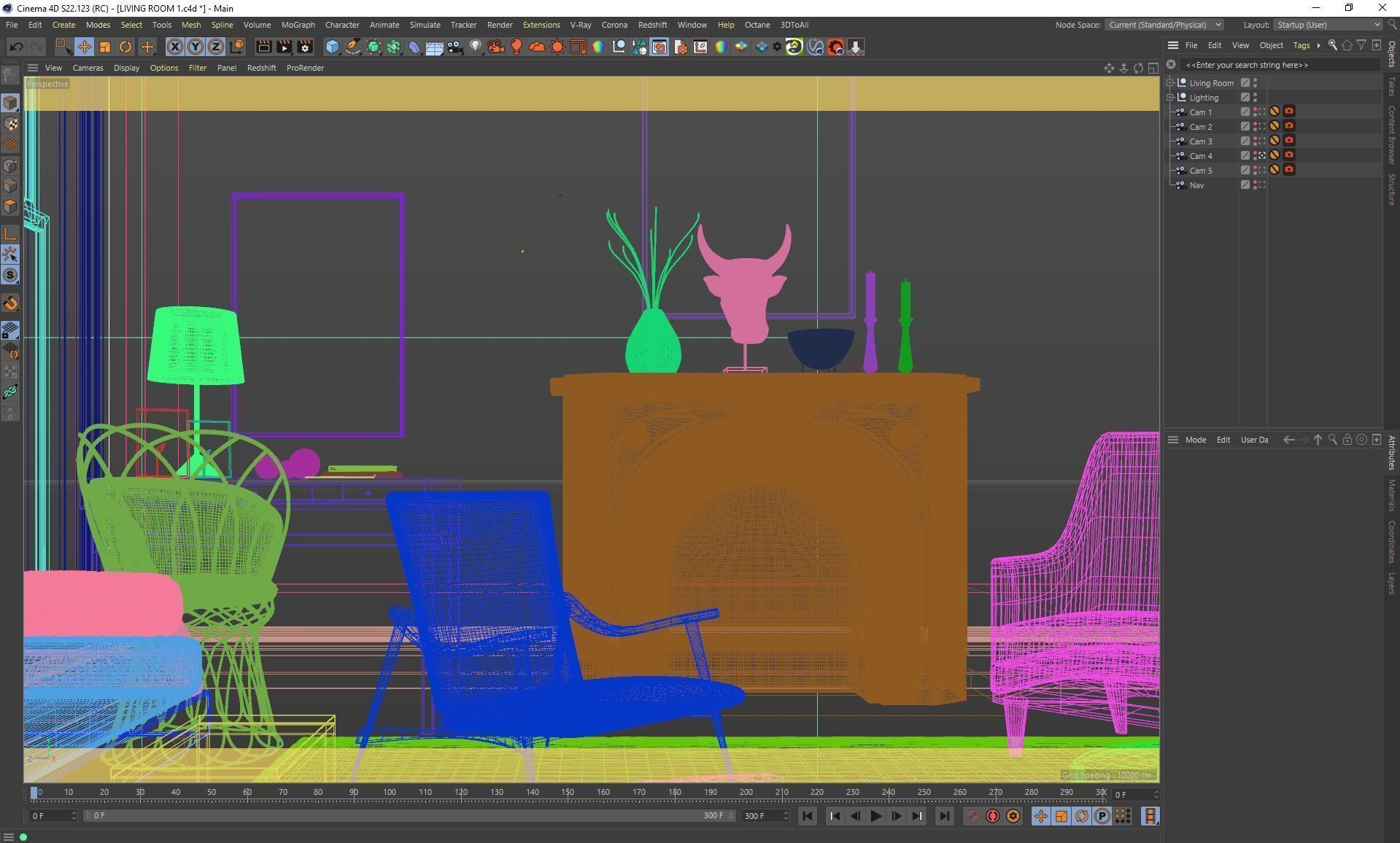
Task: Open the Object Manager Tags menu
Action: click(x=1302, y=45)
